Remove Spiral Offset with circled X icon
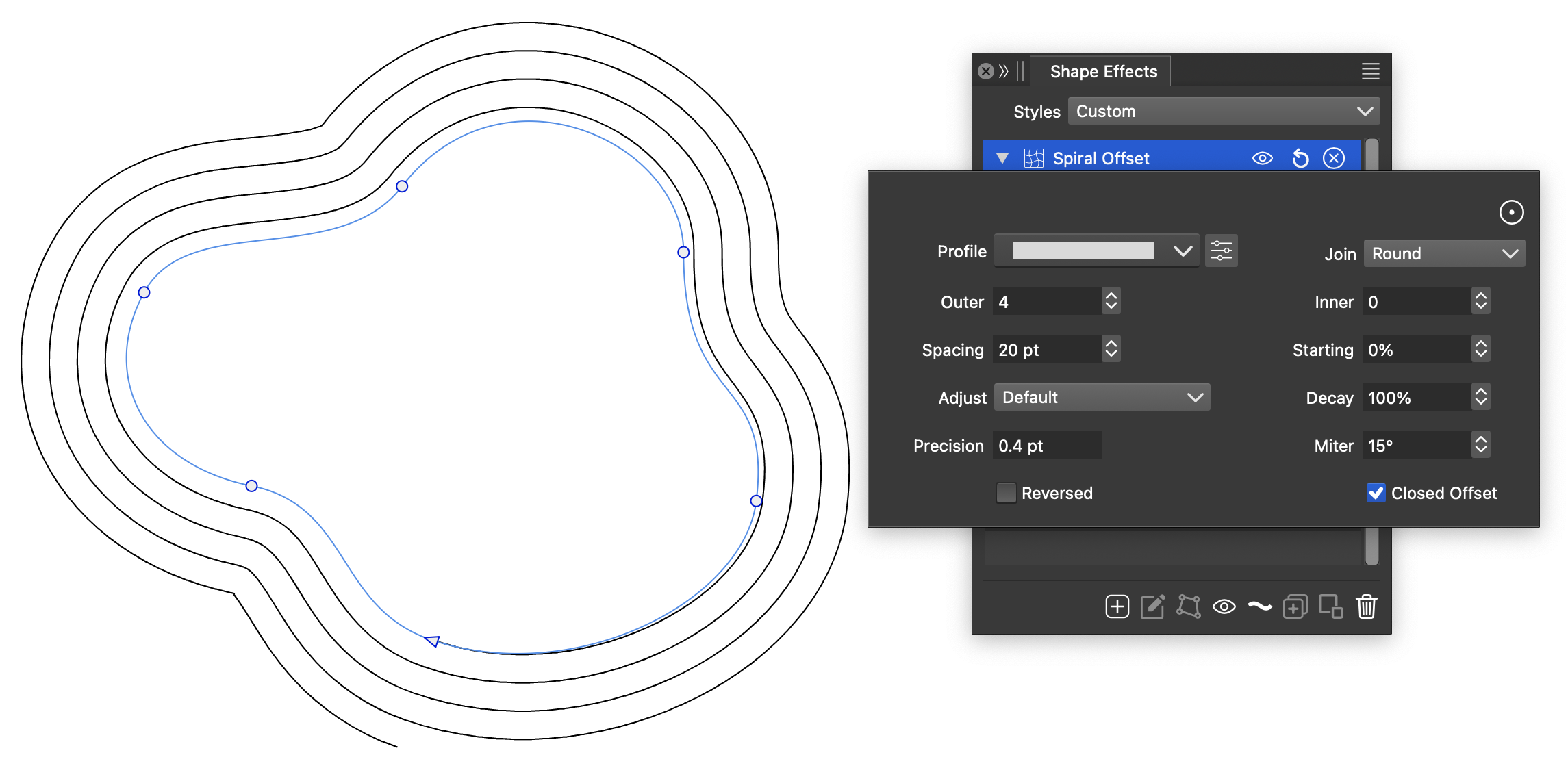This screenshot has height=768, width=1568. pos(1333,159)
